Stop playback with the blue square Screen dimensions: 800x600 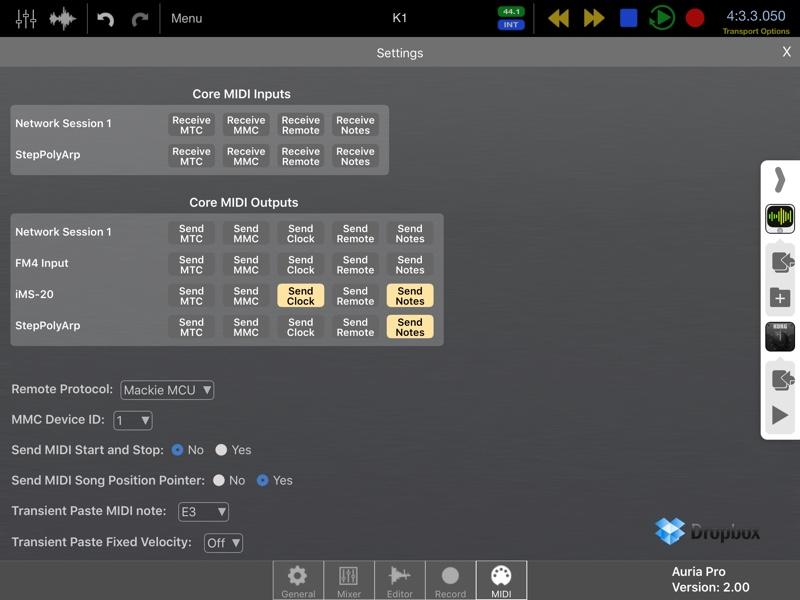tap(628, 18)
